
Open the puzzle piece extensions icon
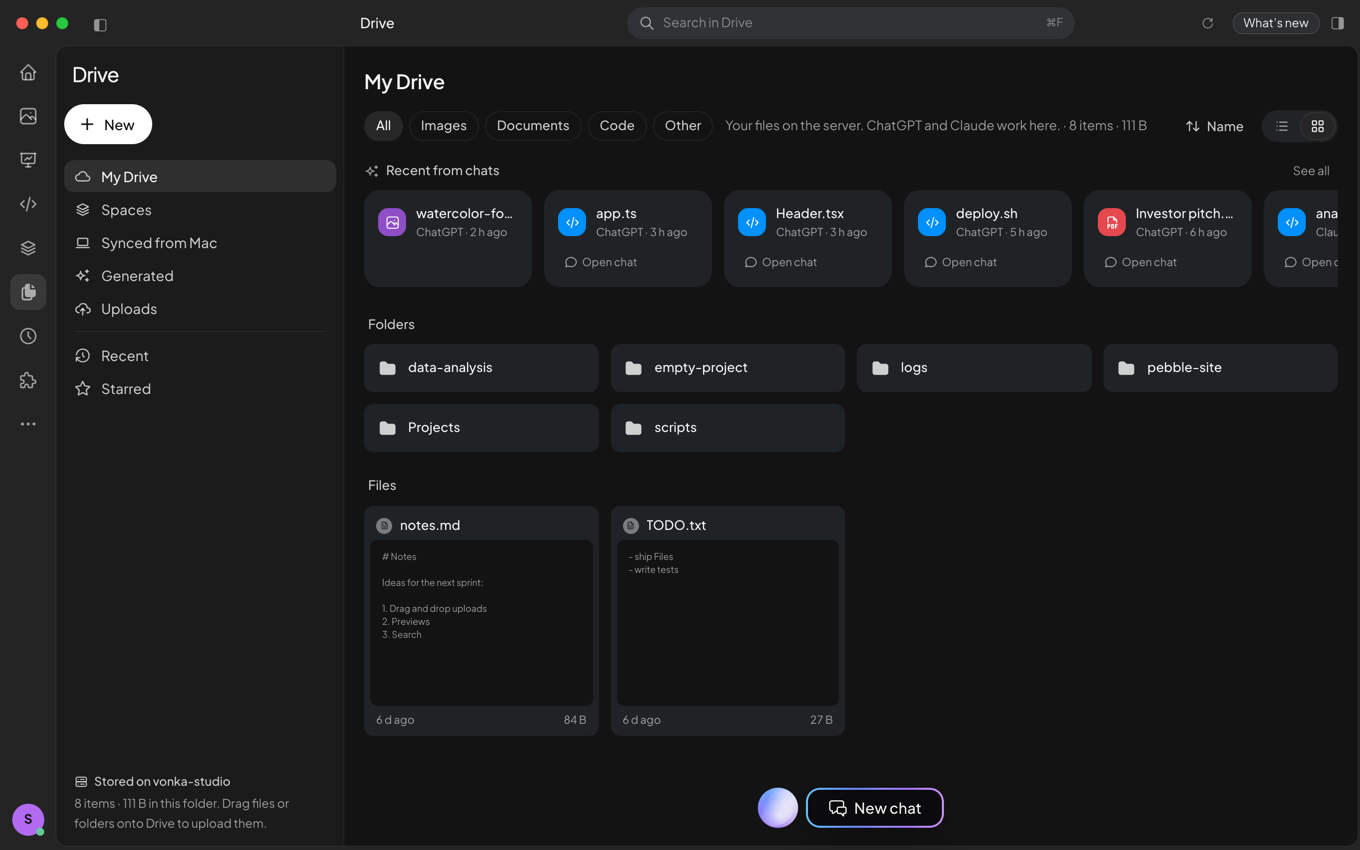pyautogui.click(x=28, y=380)
